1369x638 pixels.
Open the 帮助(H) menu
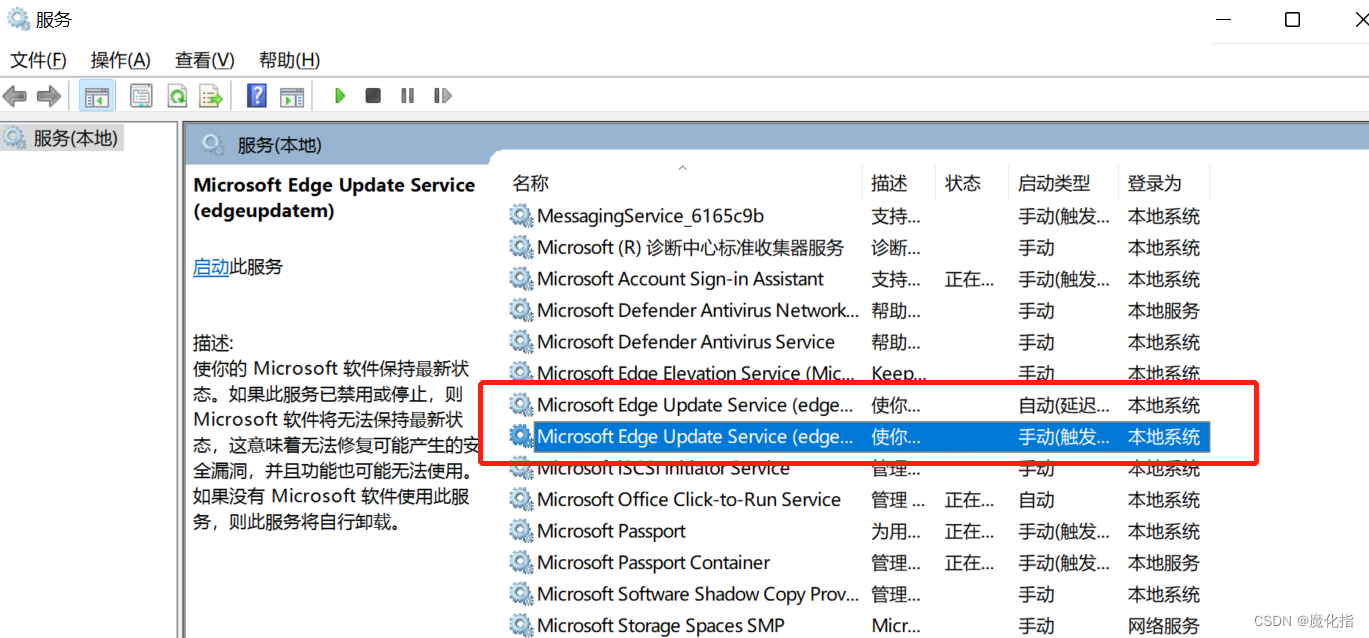point(289,60)
